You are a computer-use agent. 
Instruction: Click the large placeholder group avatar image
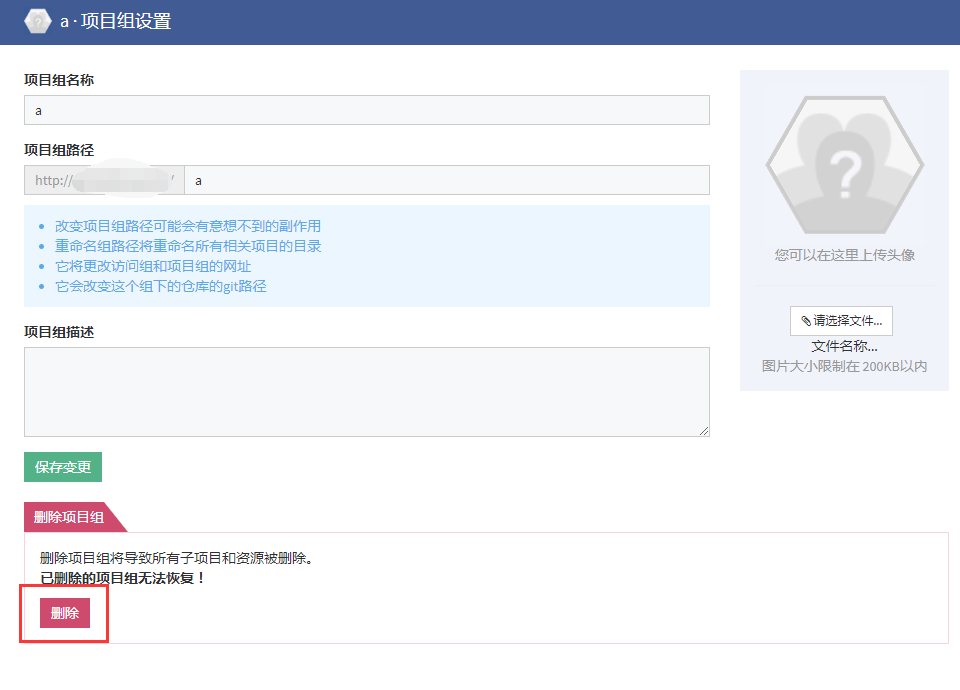(844, 166)
